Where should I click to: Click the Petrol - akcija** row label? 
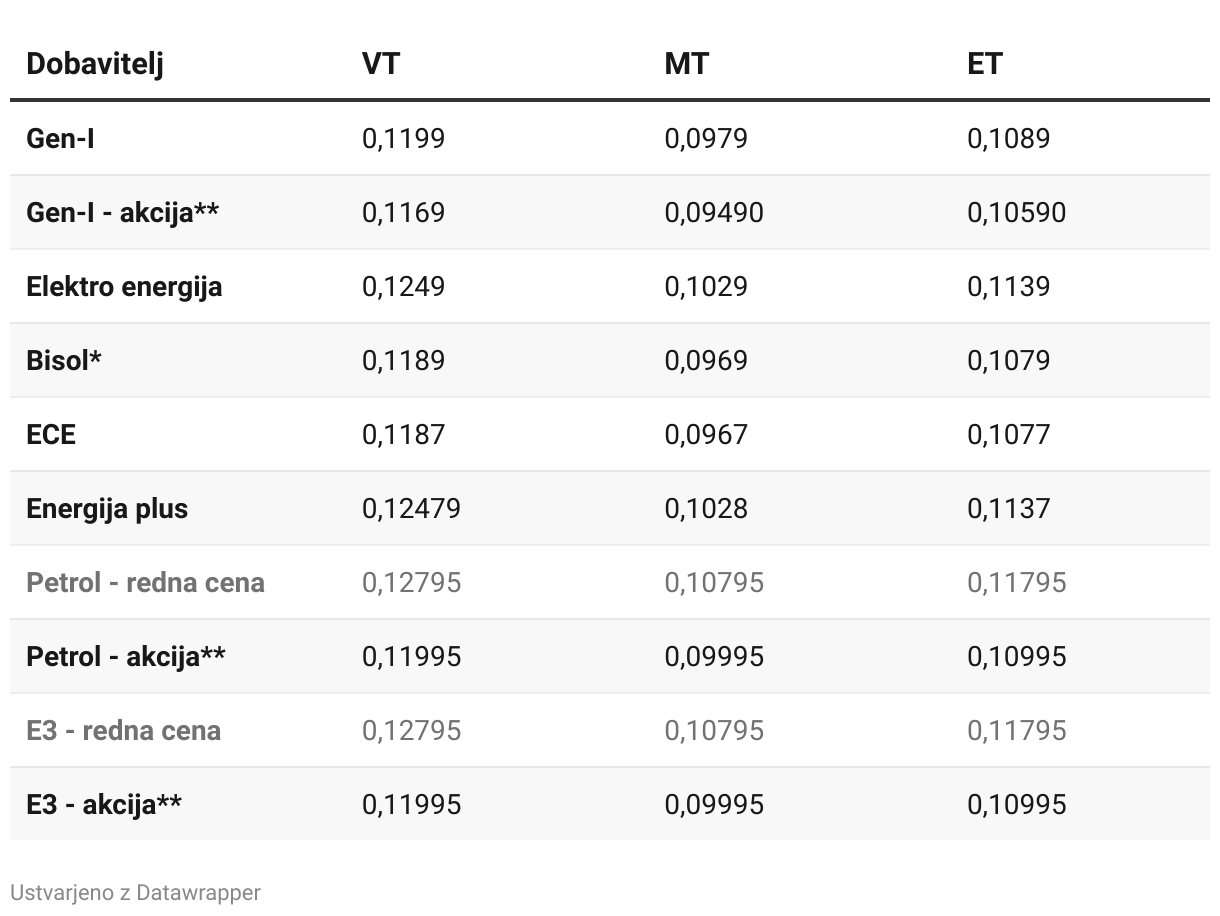click(x=126, y=656)
